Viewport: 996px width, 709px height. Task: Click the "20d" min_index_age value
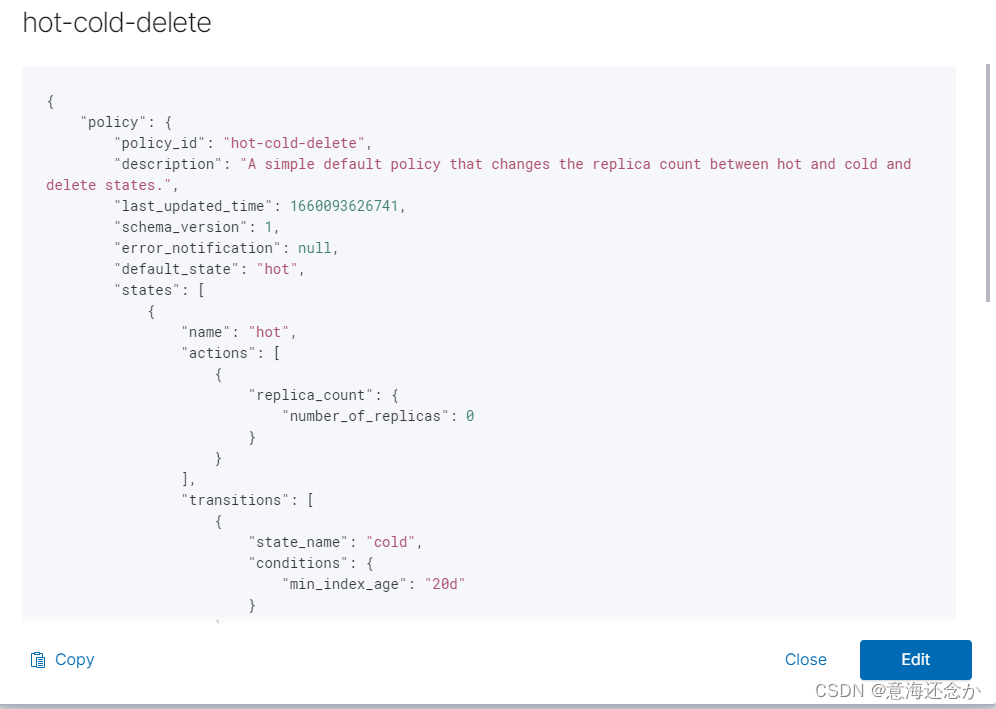tap(445, 584)
